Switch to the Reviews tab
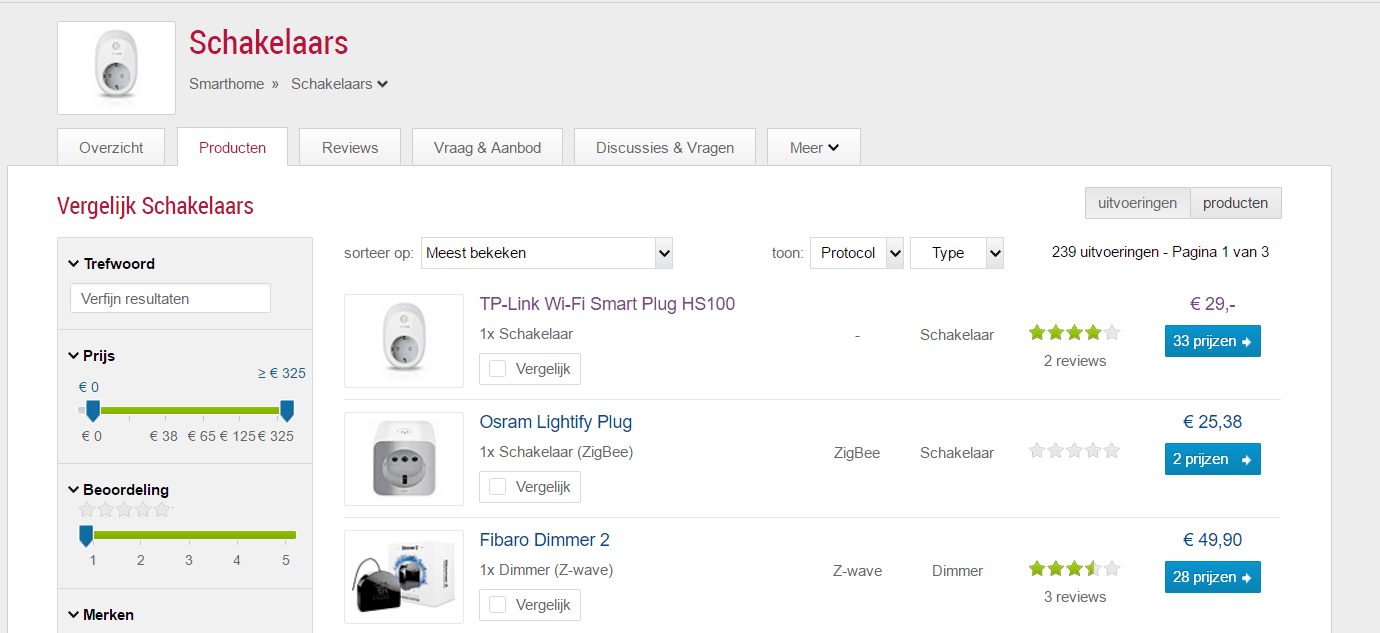This screenshot has height=633, width=1380. coord(350,147)
